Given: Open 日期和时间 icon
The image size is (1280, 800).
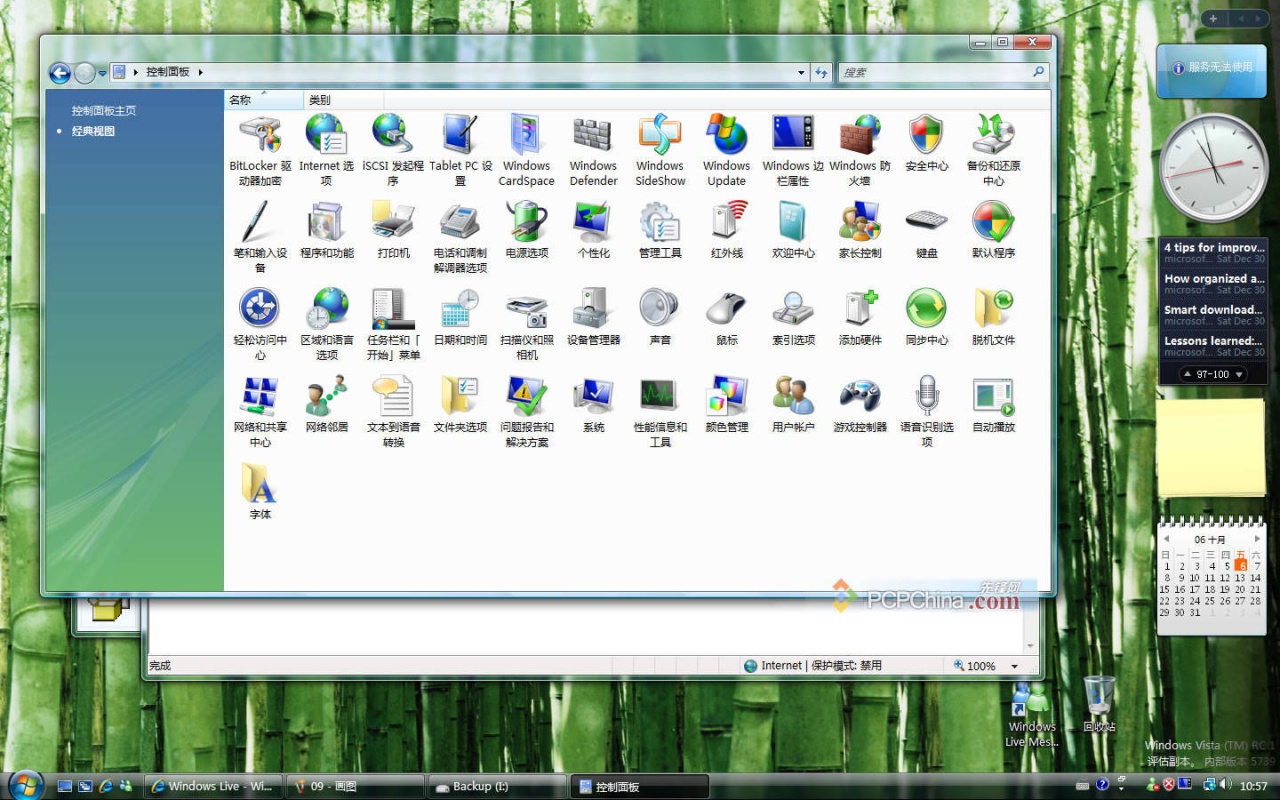Looking at the screenshot, I should (x=460, y=308).
